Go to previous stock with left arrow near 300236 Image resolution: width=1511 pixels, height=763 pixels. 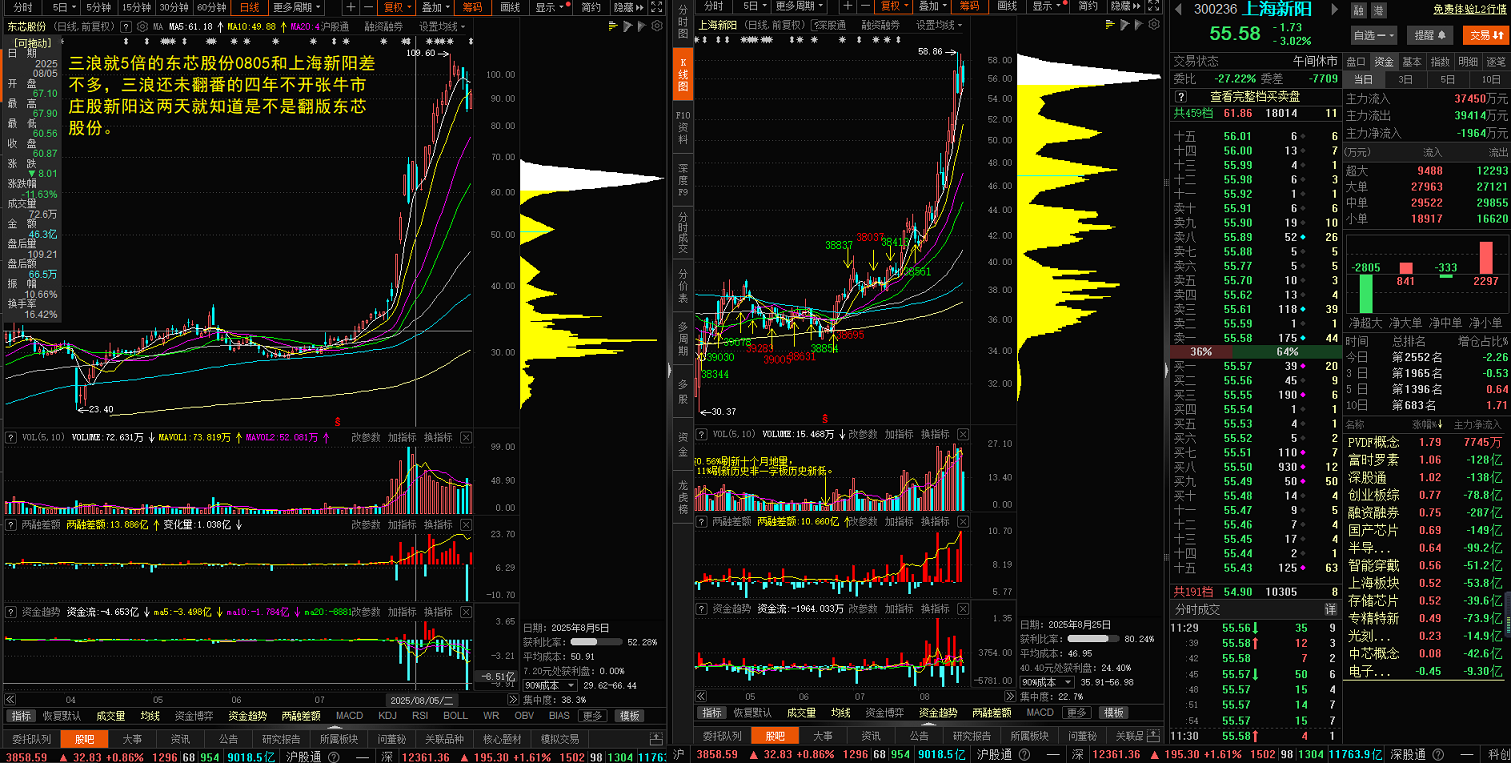[1178, 9]
